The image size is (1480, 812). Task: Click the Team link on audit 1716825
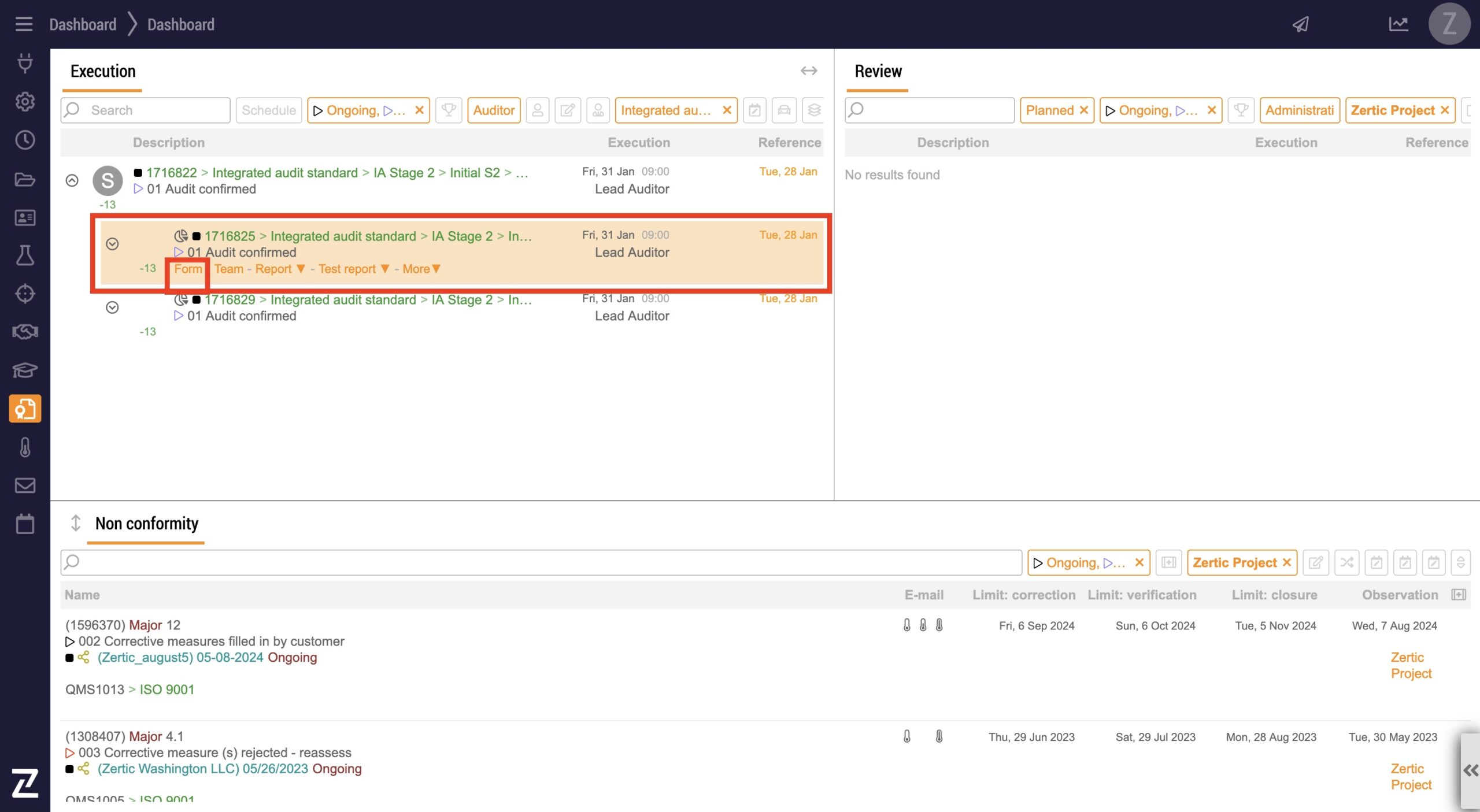(229, 269)
